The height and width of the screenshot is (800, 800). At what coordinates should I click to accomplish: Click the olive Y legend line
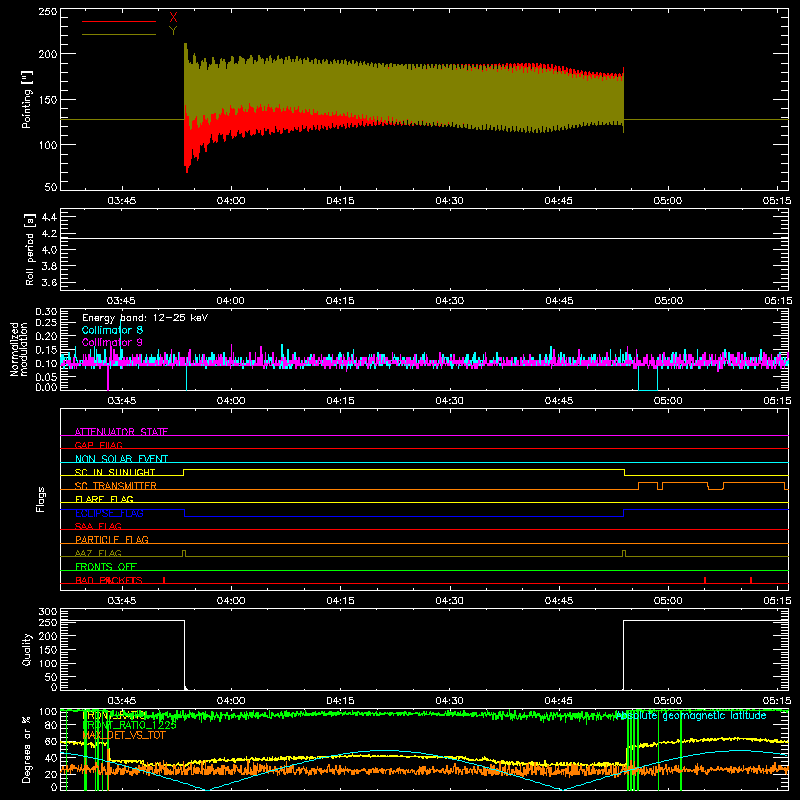[x=119, y=35]
